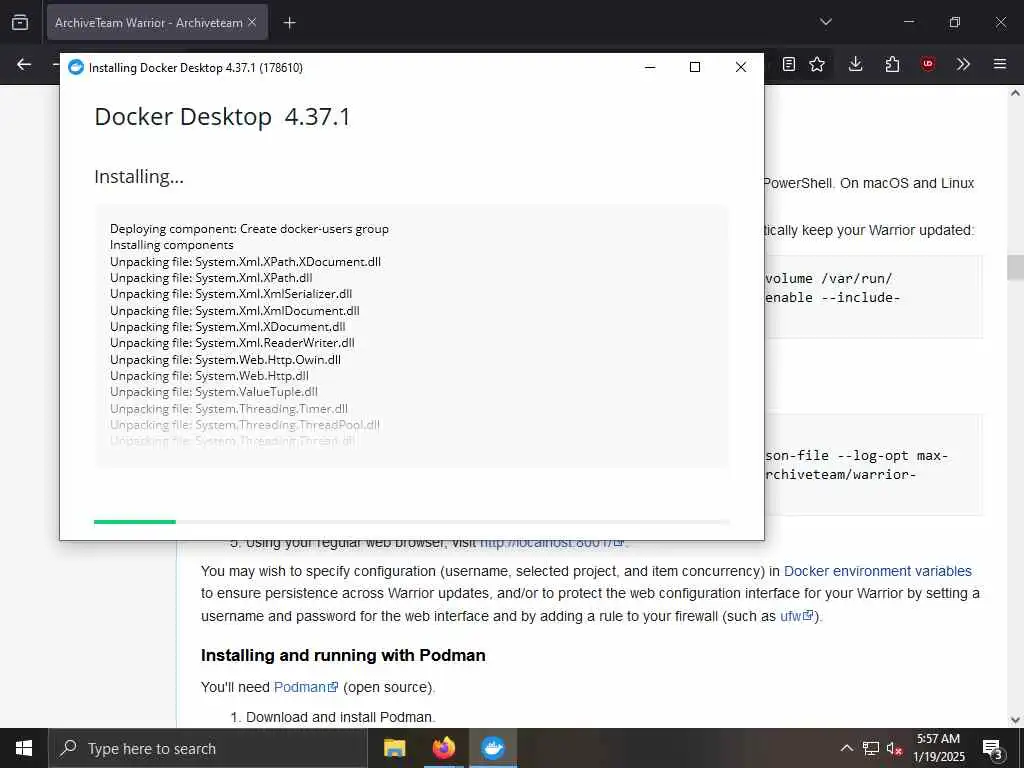The height and width of the screenshot is (768, 1024).
Task: Click the System.Web.Http.Owin.dll log line
Action: point(225,360)
